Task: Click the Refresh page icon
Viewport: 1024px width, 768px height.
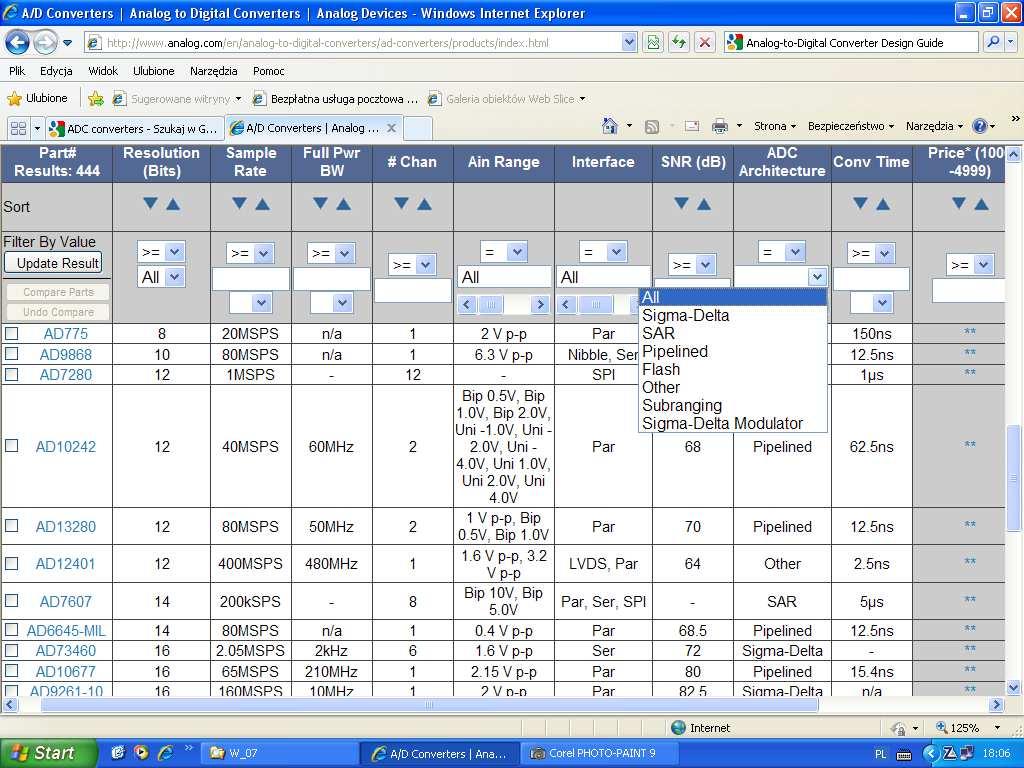Action: (679, 43)
